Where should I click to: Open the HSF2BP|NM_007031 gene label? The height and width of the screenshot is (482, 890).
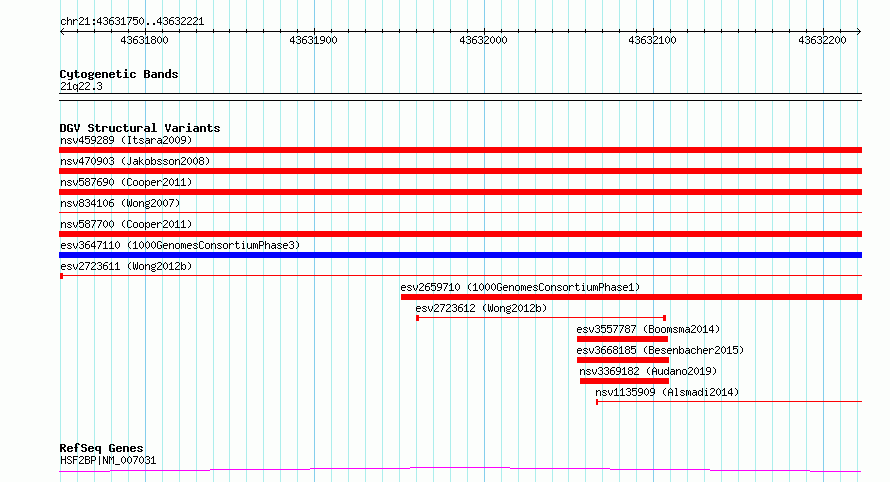coord(108,460)
